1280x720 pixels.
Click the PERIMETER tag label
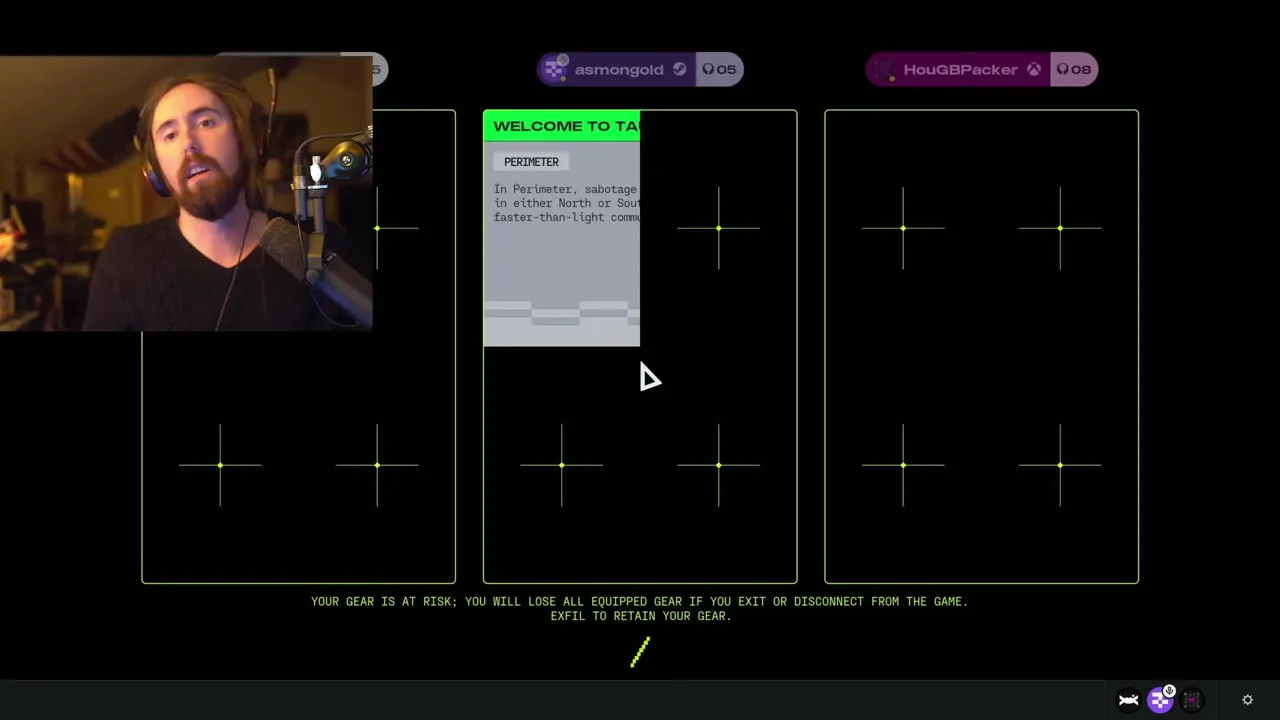coord(531,162)
